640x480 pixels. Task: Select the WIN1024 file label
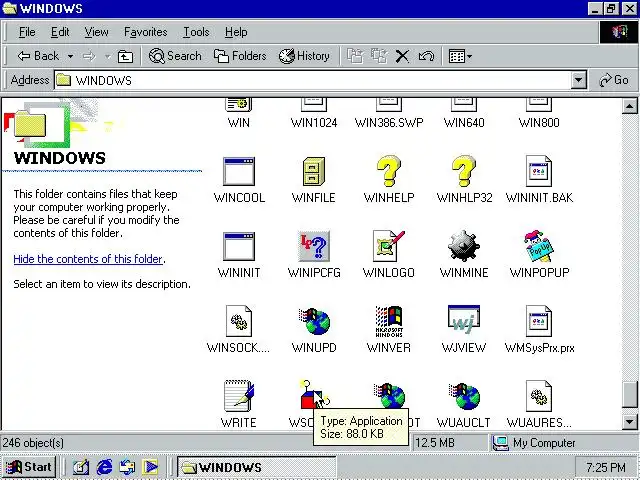click(314, 122)
